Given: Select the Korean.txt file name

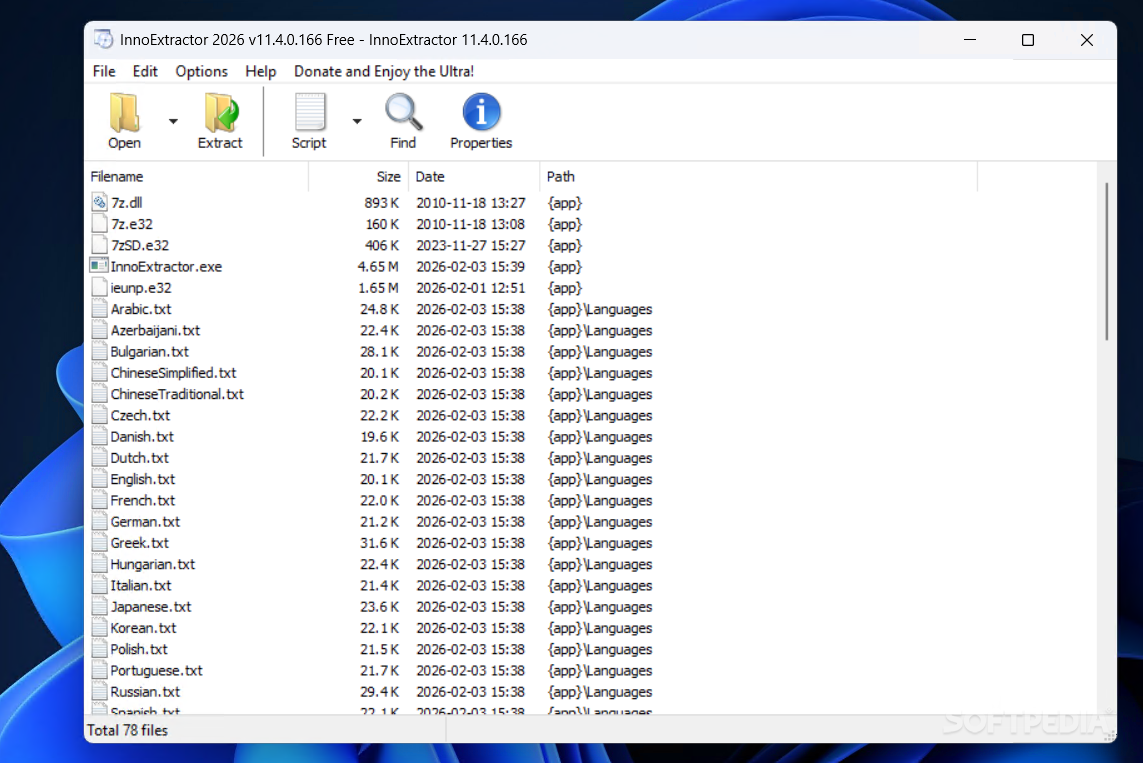Looking at the screenshot, I should tap(144, 628).
